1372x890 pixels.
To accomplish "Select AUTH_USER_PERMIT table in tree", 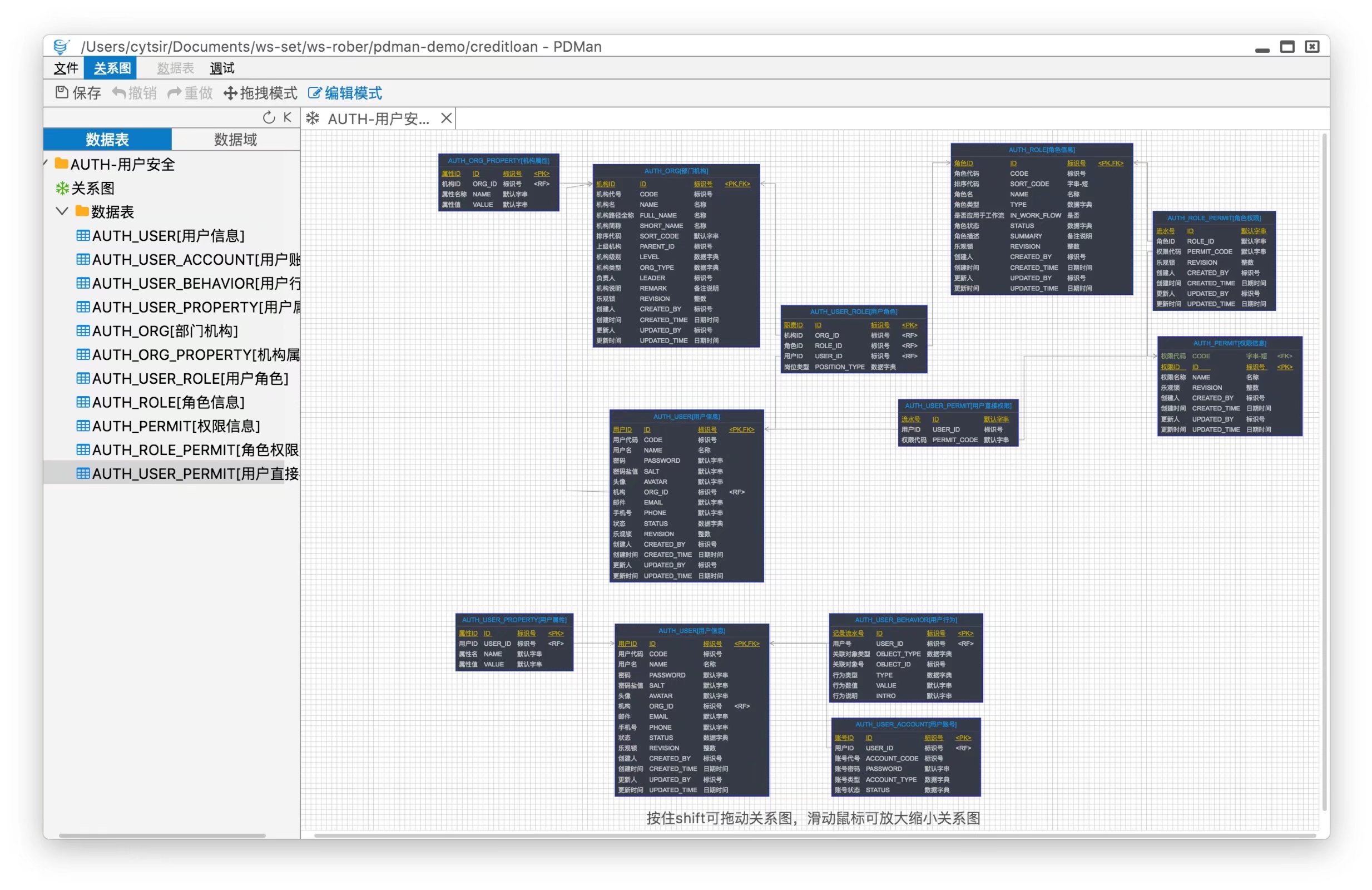I will tap(196, 473).
